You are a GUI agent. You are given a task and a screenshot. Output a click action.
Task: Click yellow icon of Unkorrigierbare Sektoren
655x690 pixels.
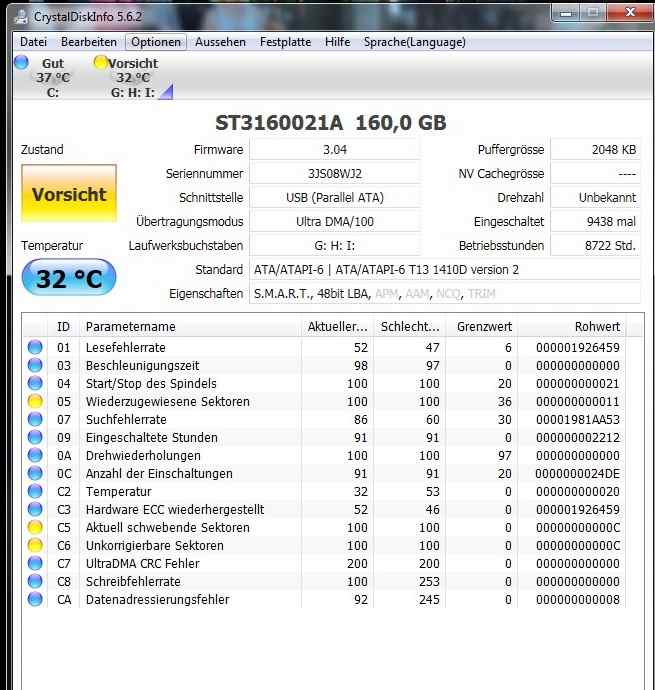click(35, 546)
